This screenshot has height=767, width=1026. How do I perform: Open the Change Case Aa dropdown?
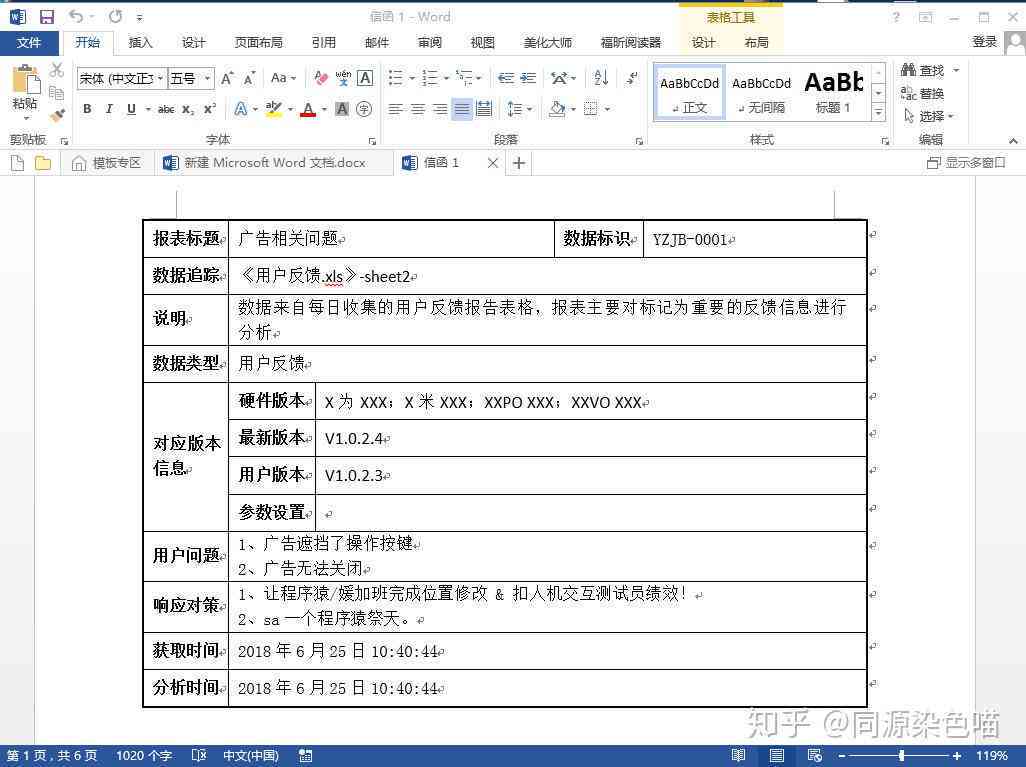(x=283, y=78)
